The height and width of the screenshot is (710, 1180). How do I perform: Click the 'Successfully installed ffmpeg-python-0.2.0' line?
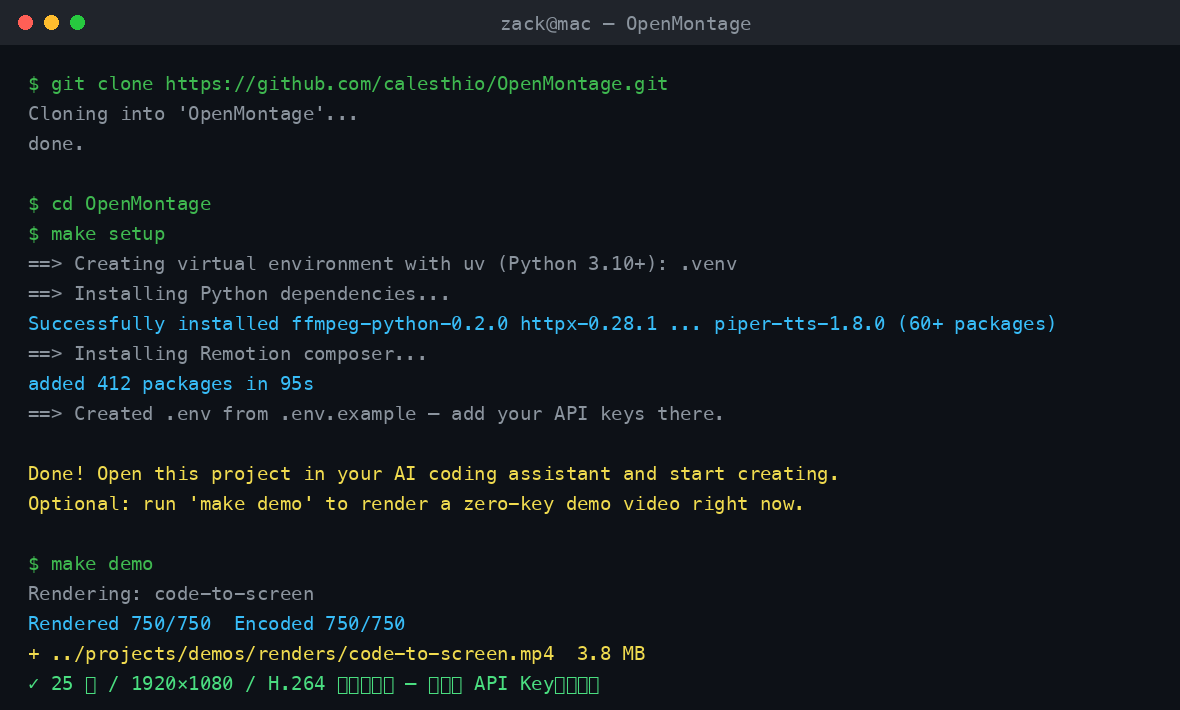[x=542, y=324]
